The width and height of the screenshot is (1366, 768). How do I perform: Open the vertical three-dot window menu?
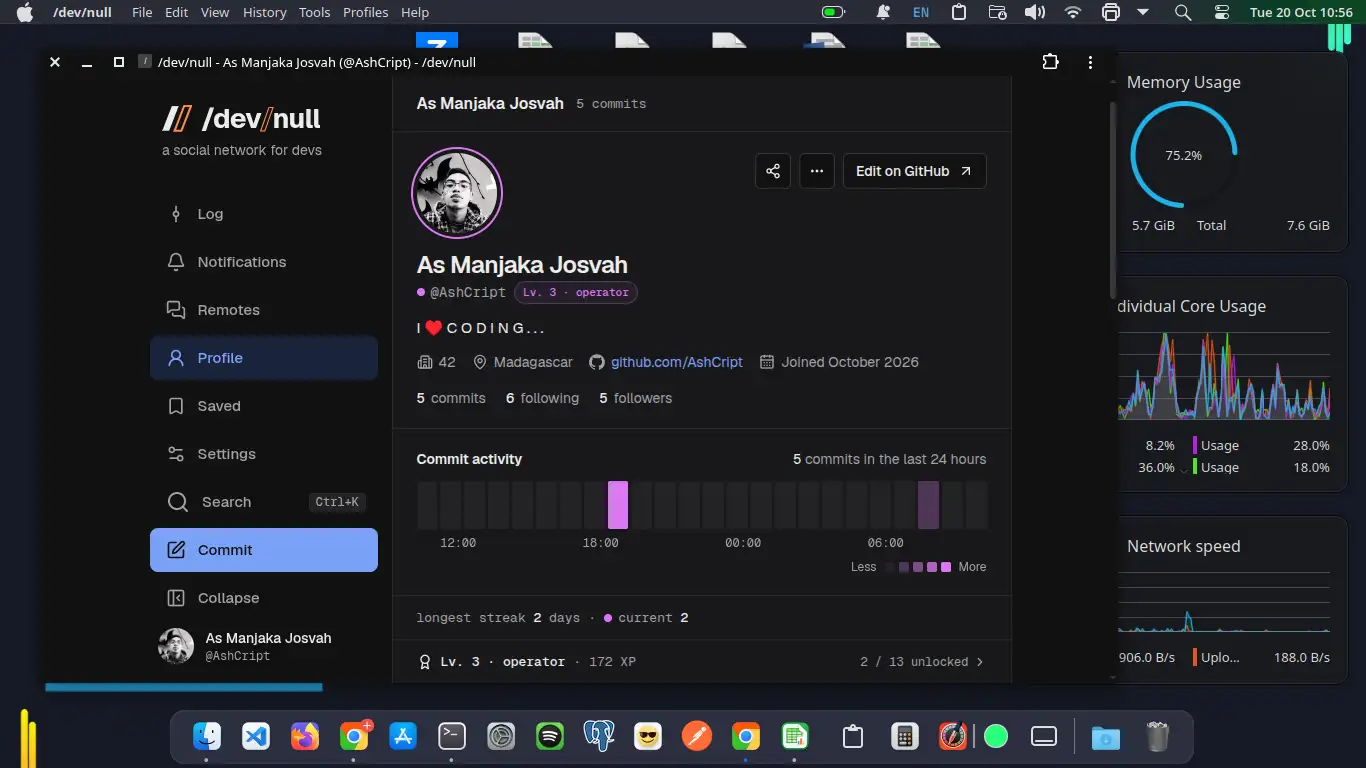pos(1090,62)
